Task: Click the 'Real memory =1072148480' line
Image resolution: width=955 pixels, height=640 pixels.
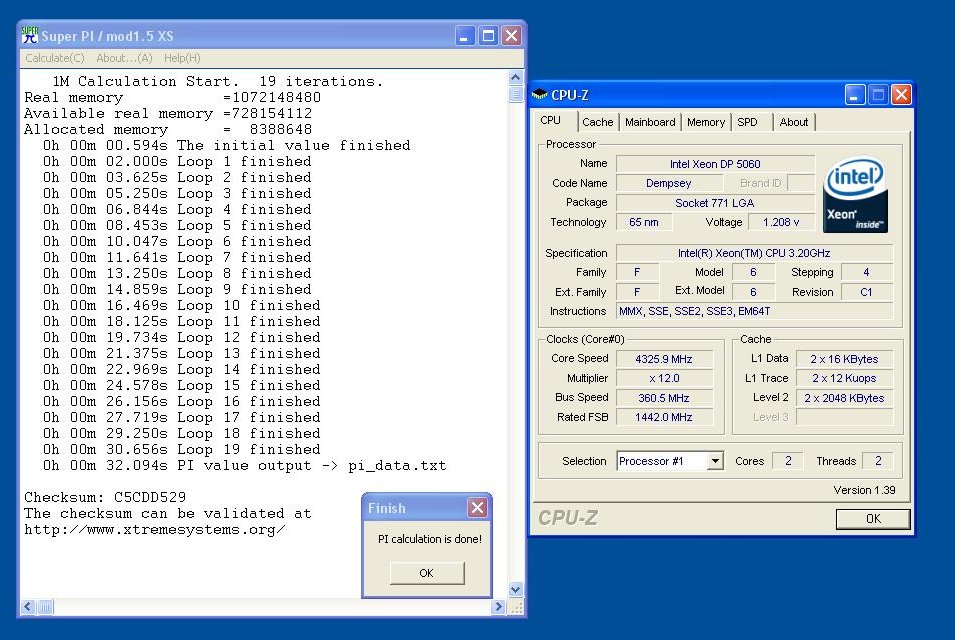Action: coord(172,97)
